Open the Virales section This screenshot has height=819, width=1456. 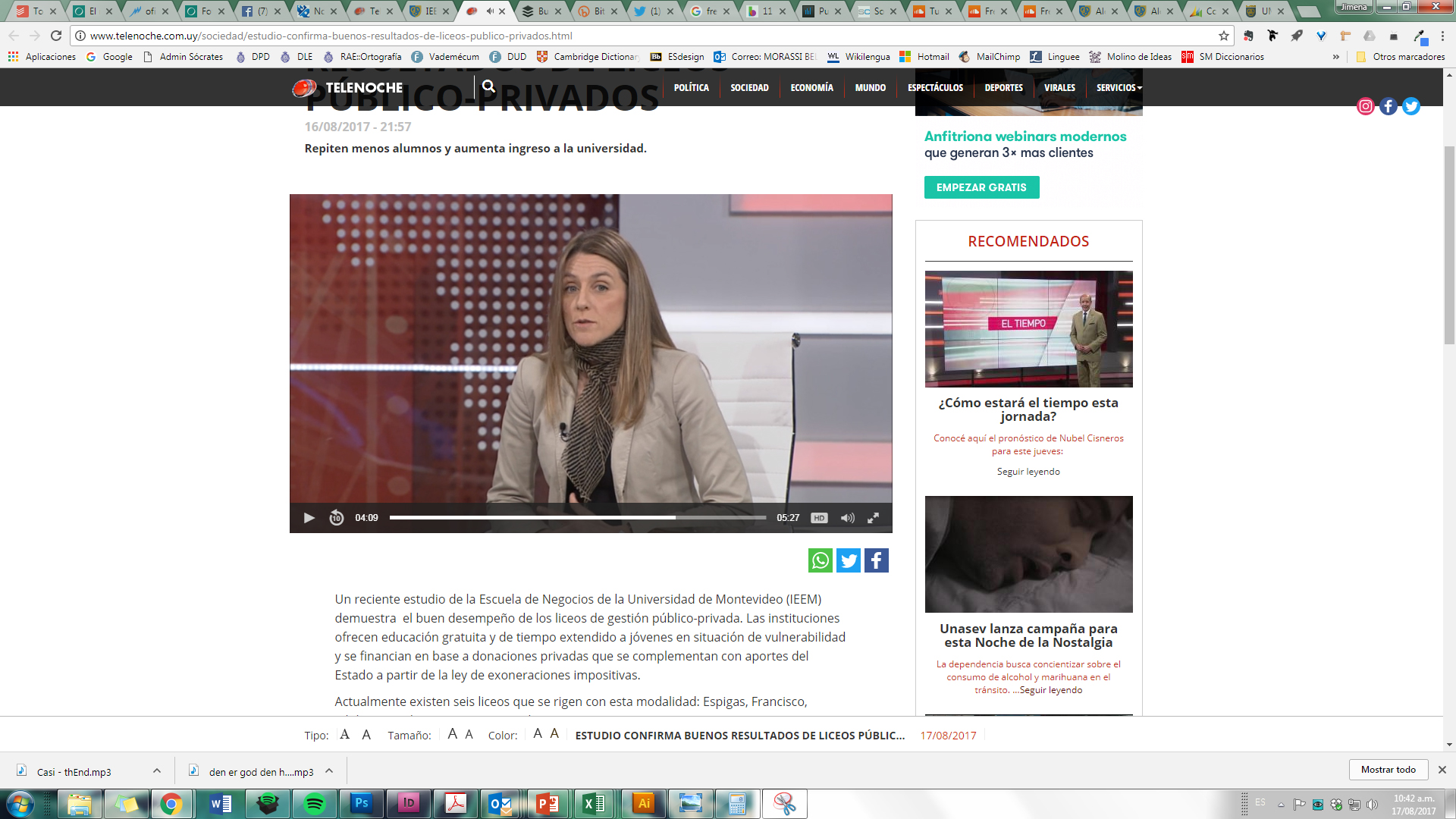tap(1060, 88)
